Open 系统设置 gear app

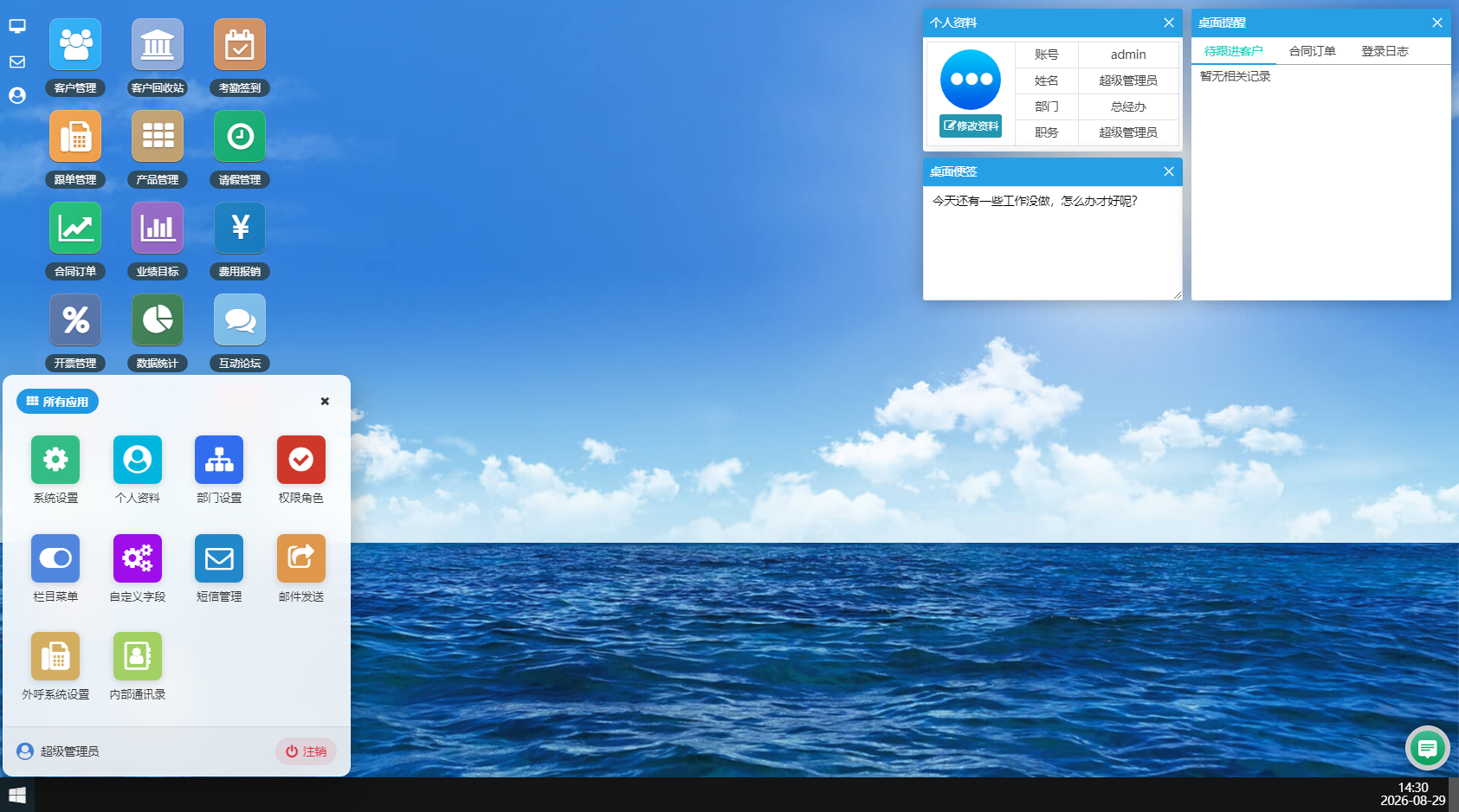click(55, 460)
